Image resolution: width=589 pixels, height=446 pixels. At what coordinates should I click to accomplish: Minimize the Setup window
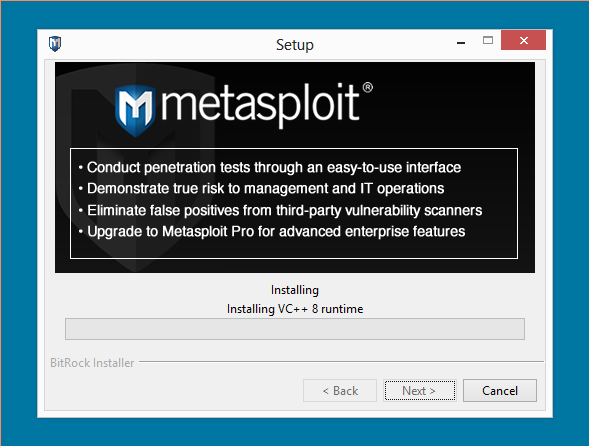[461, 41]
